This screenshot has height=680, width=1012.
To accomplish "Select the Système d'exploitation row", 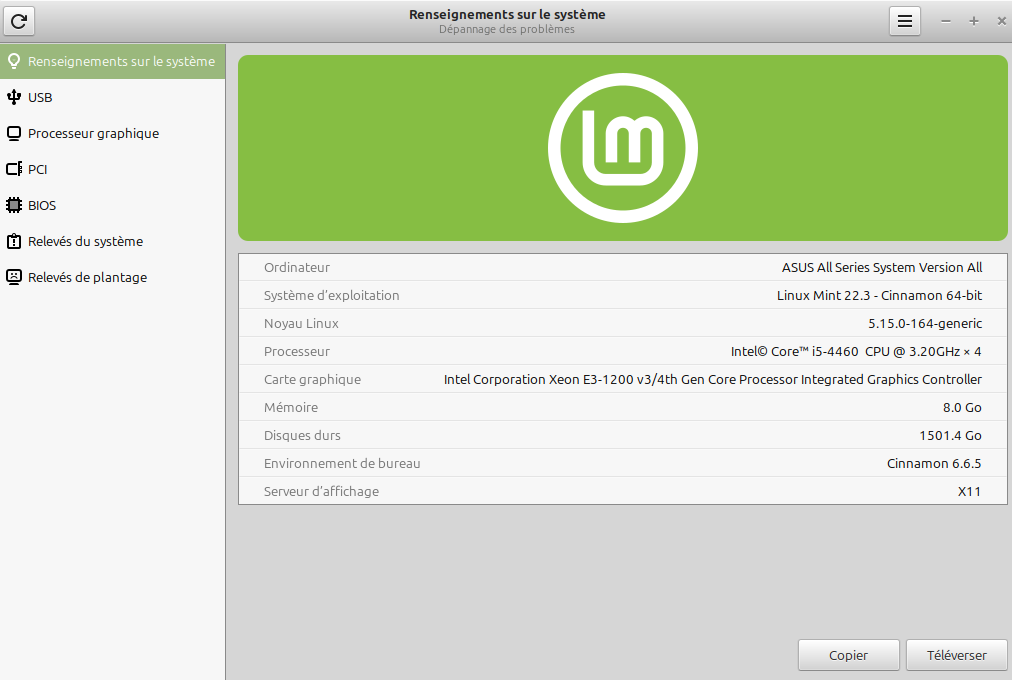I will (622, 295).
